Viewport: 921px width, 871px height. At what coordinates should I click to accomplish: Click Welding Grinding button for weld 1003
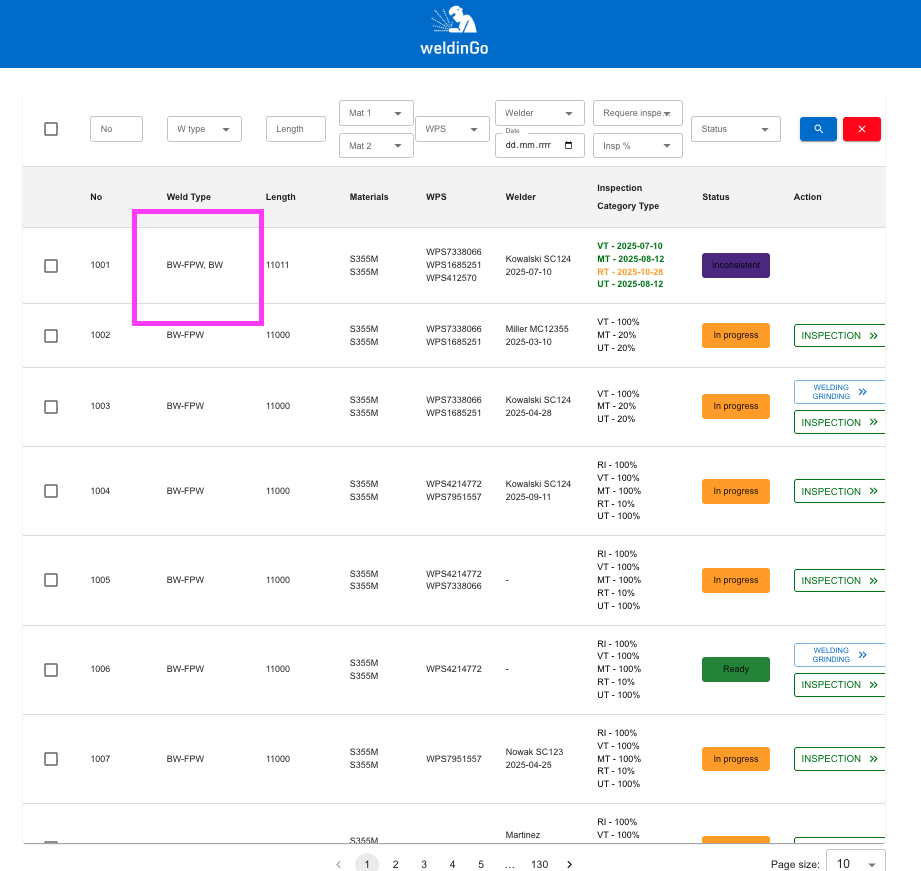coord(839,392)
